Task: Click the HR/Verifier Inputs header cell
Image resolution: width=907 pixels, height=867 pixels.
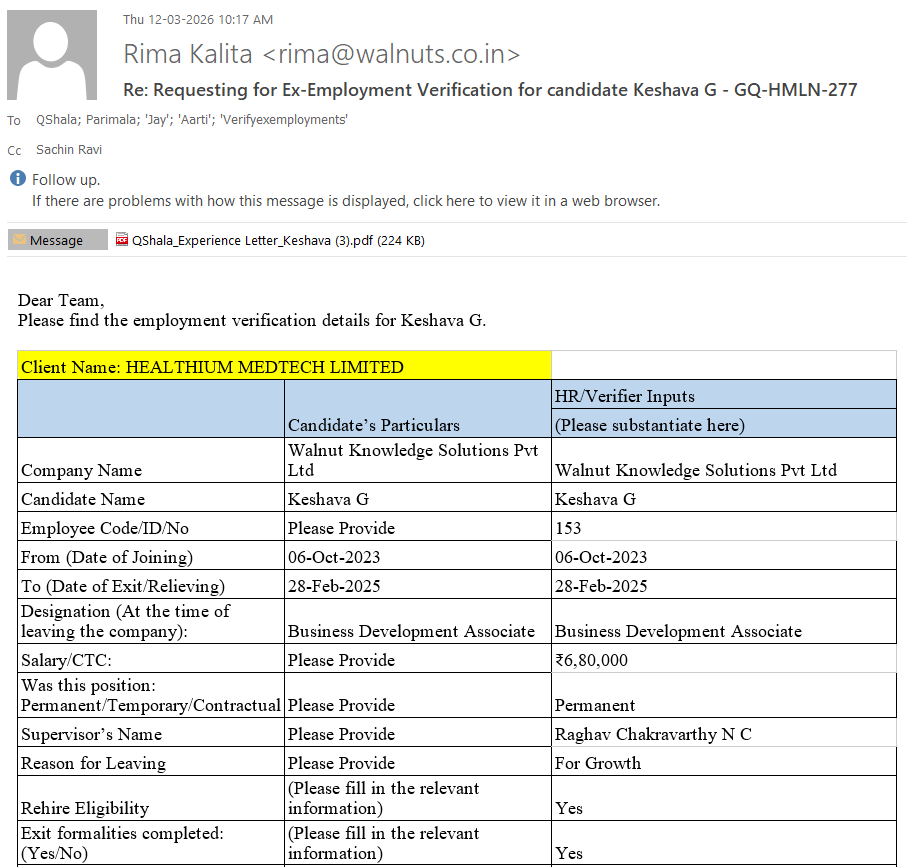Action: pos(624,396)
